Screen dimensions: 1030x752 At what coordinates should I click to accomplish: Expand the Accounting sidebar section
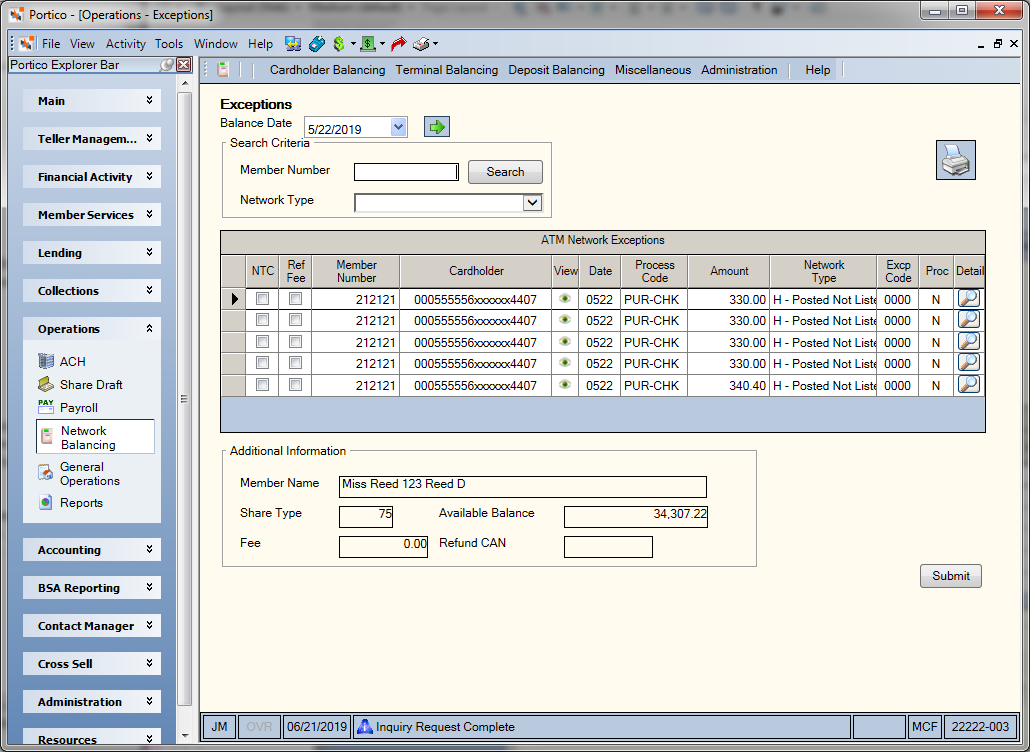click(x=92, y=550)
